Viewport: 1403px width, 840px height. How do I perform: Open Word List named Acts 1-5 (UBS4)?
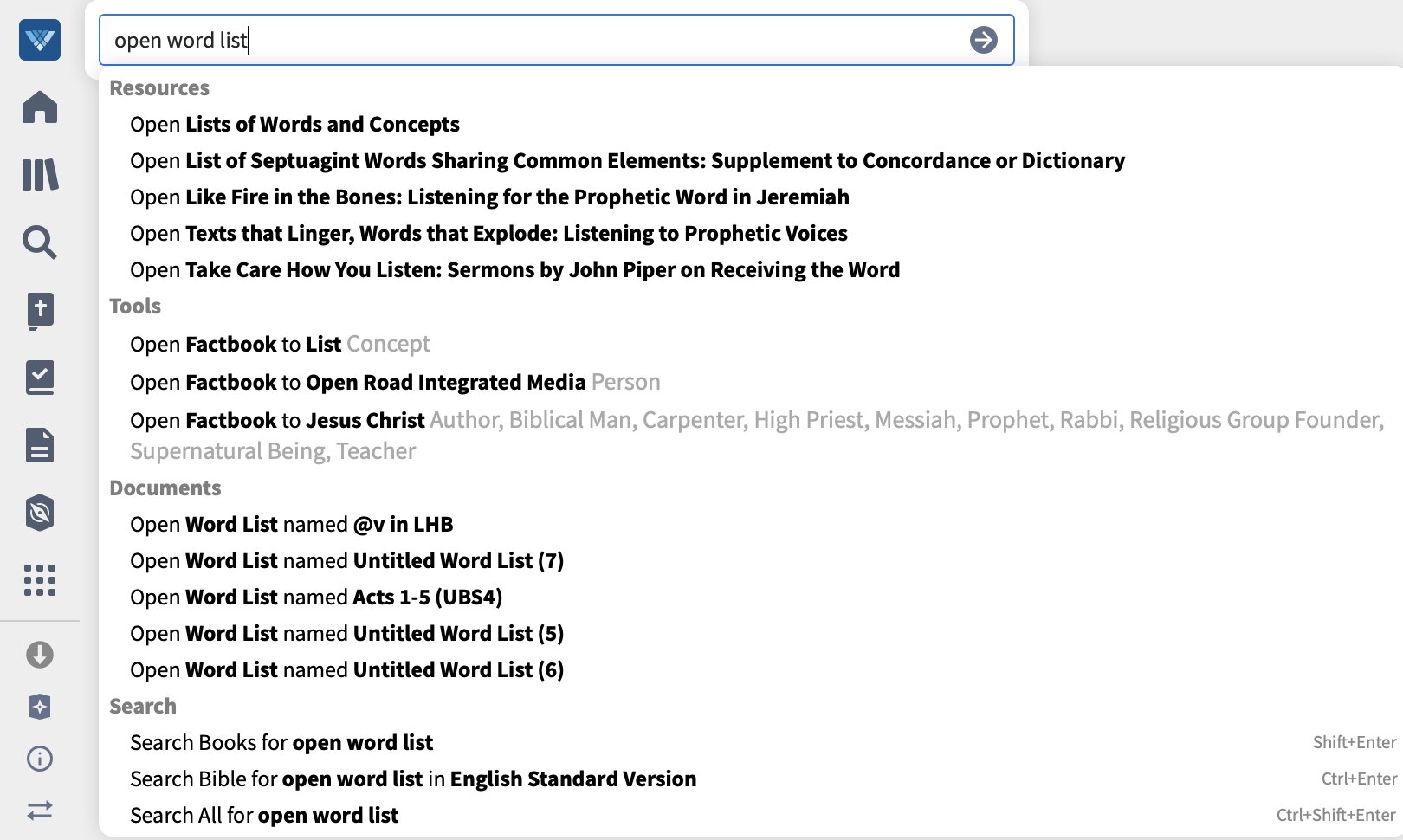point(316,598)
